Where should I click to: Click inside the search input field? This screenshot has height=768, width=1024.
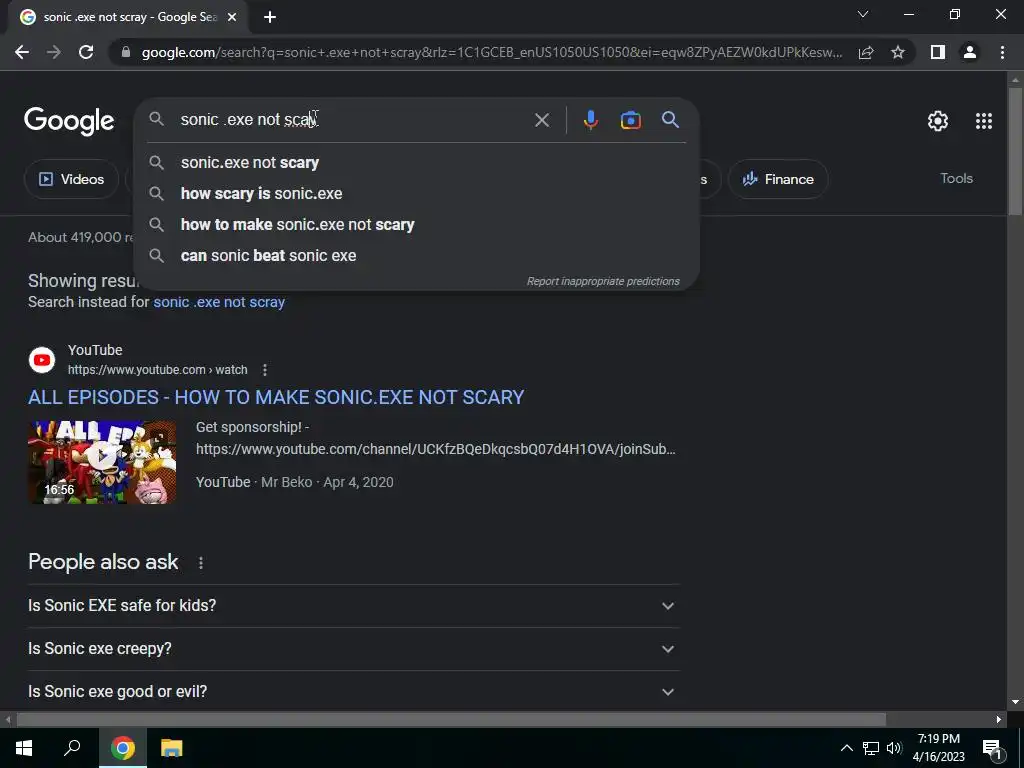(353, 120)
